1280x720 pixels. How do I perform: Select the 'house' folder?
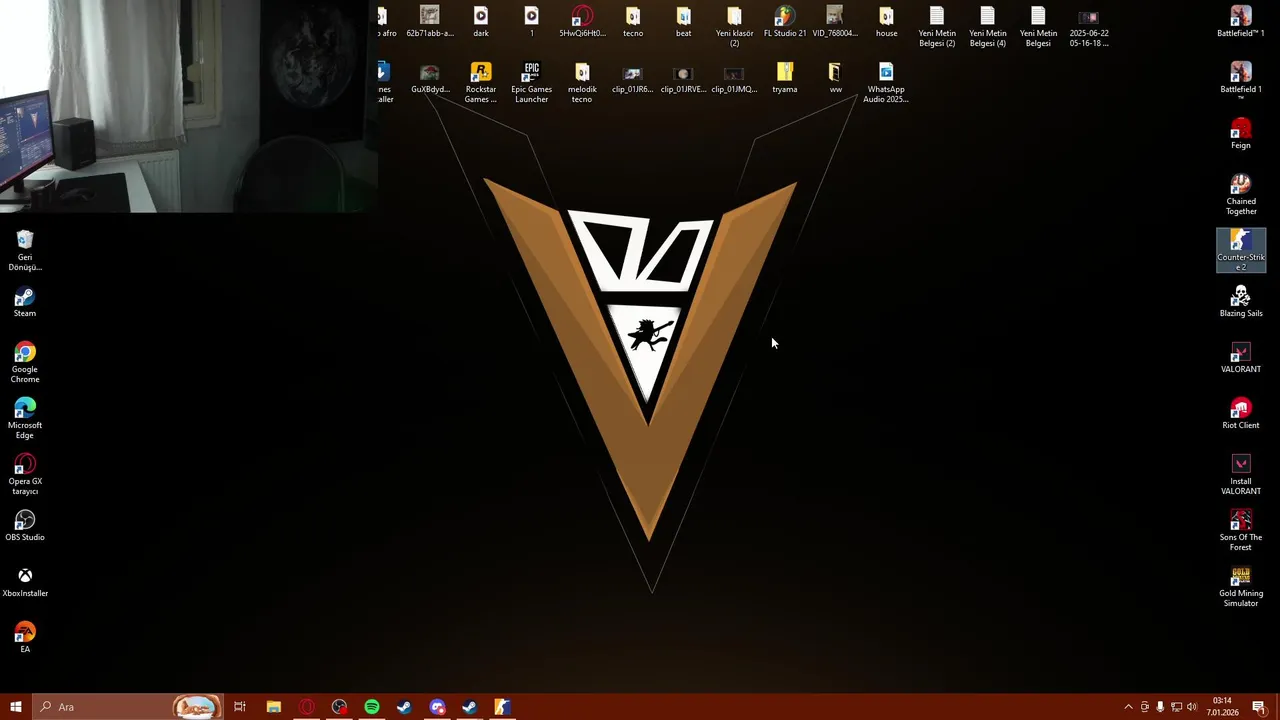point(886,22)
